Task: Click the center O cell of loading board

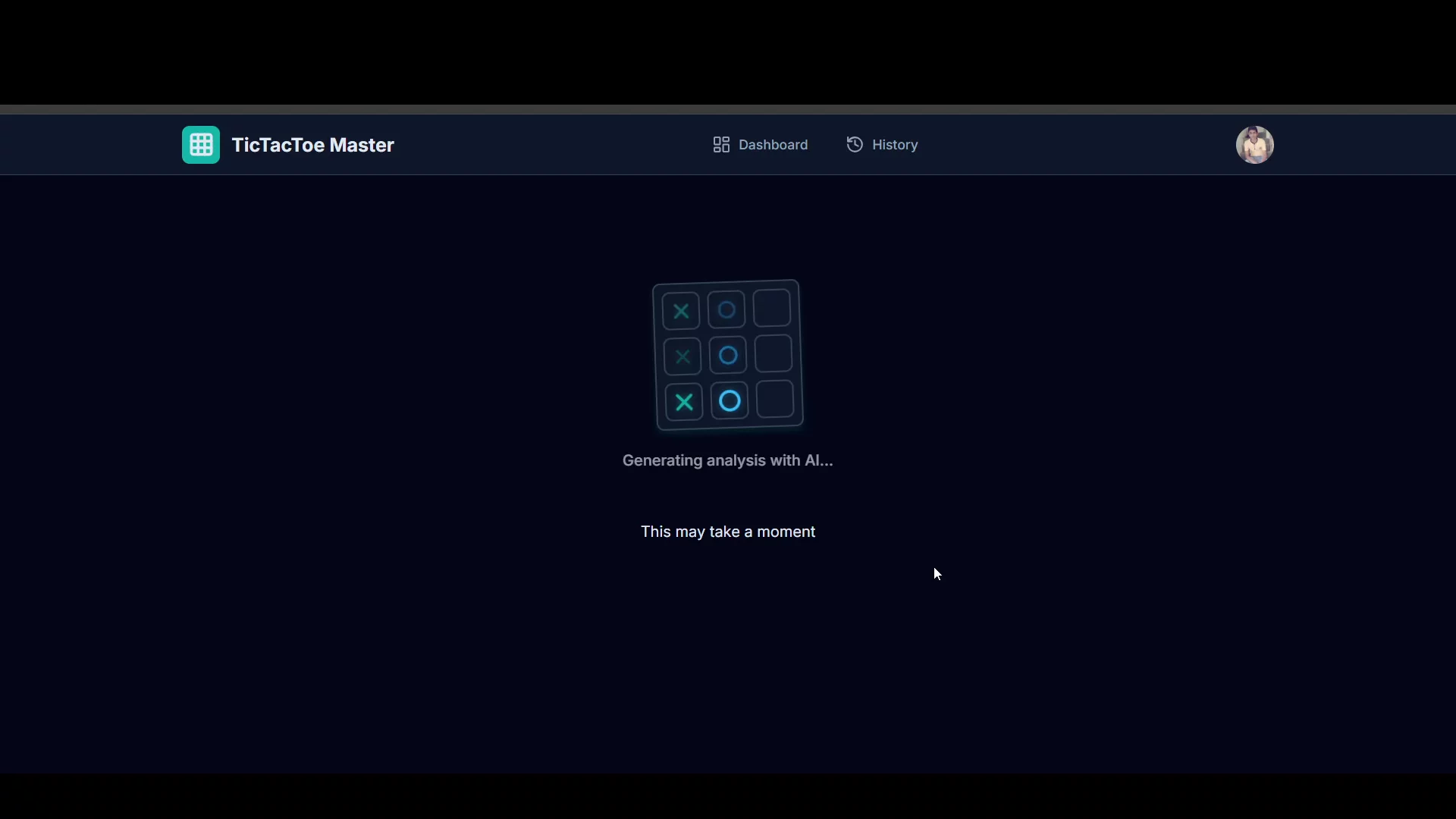Action: tap(728, 355)
